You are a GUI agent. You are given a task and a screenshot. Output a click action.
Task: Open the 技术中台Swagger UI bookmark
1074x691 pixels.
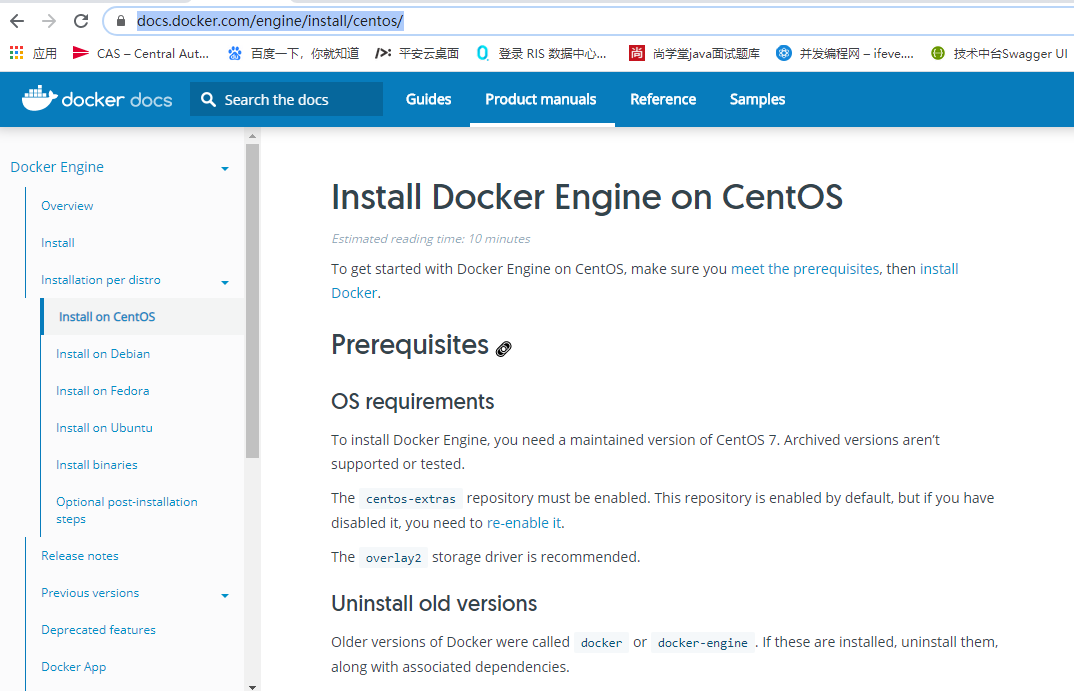point(998,53)
